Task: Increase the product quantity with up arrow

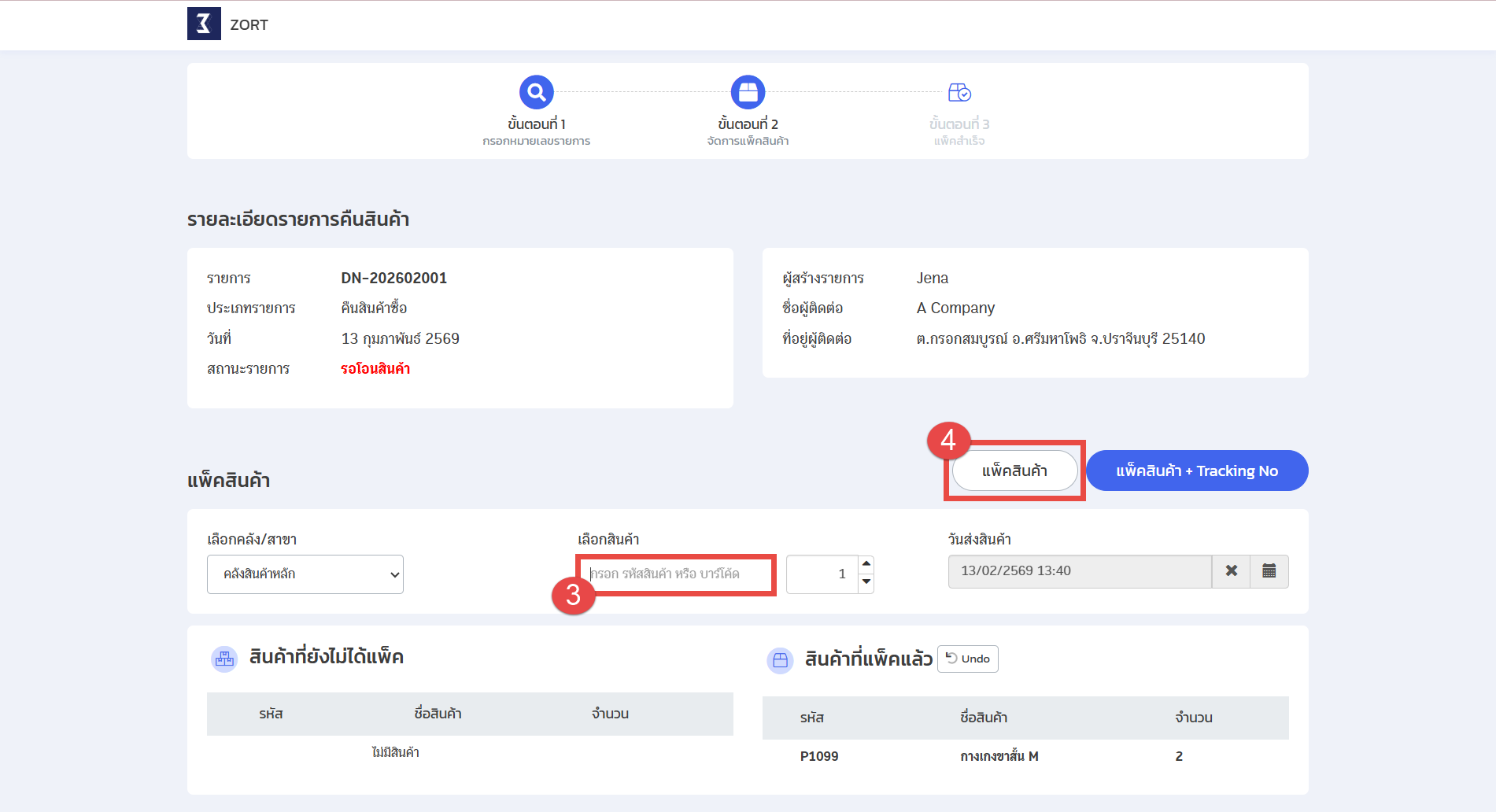Action: 866,564
